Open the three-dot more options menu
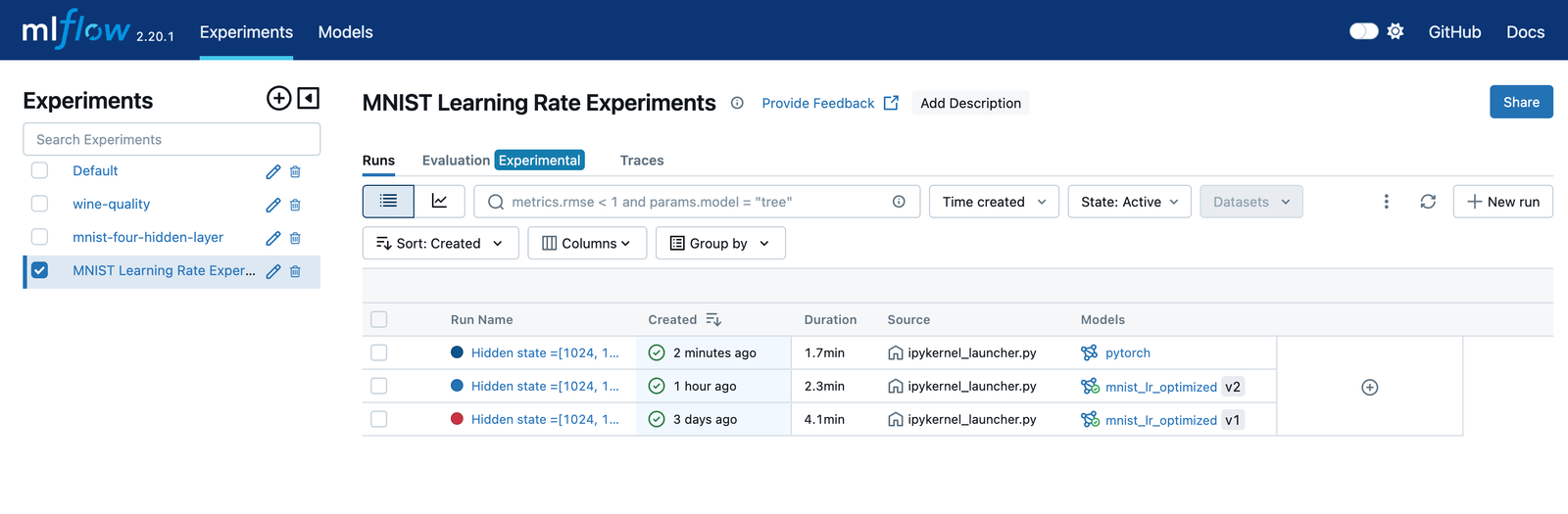Viewport: 1568px width, 514px height. click(1386, 202)
